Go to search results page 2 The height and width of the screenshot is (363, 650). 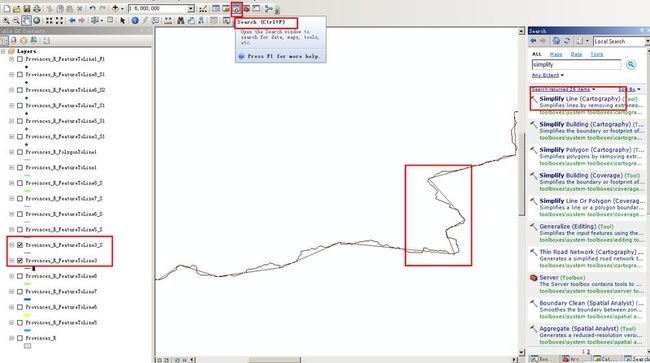pos(588,352)
